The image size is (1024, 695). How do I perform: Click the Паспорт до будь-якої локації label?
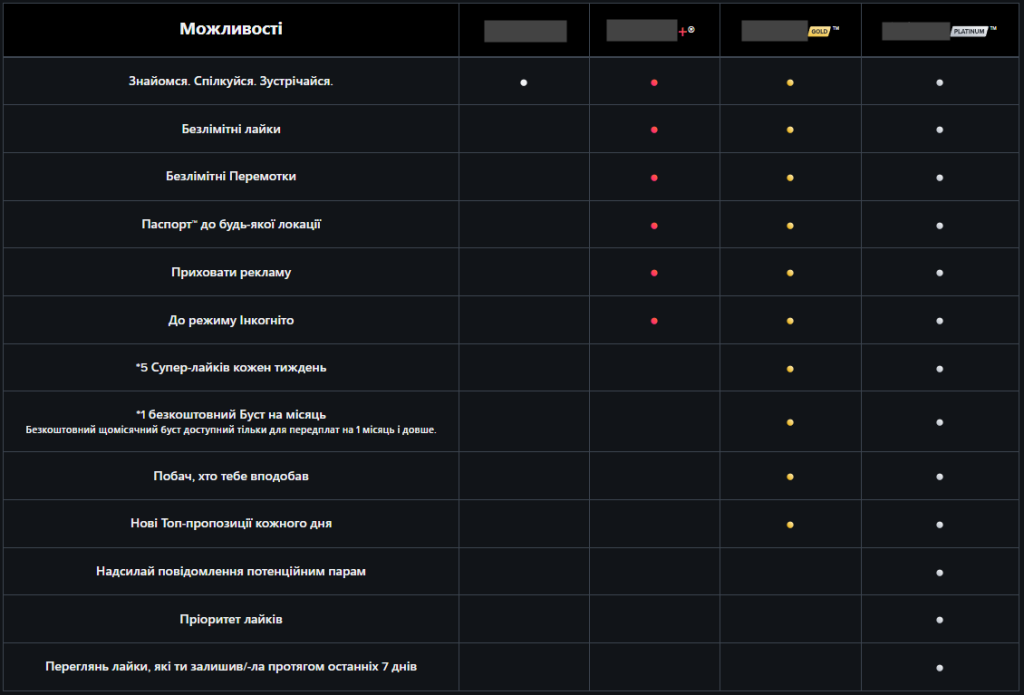coord(231,225)
